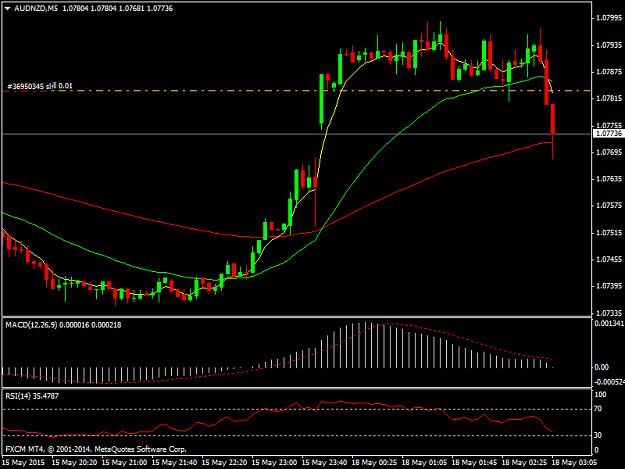Click the 15 May 23:00 time label
This screenshot has width=625, height=469.
[275, 463]
